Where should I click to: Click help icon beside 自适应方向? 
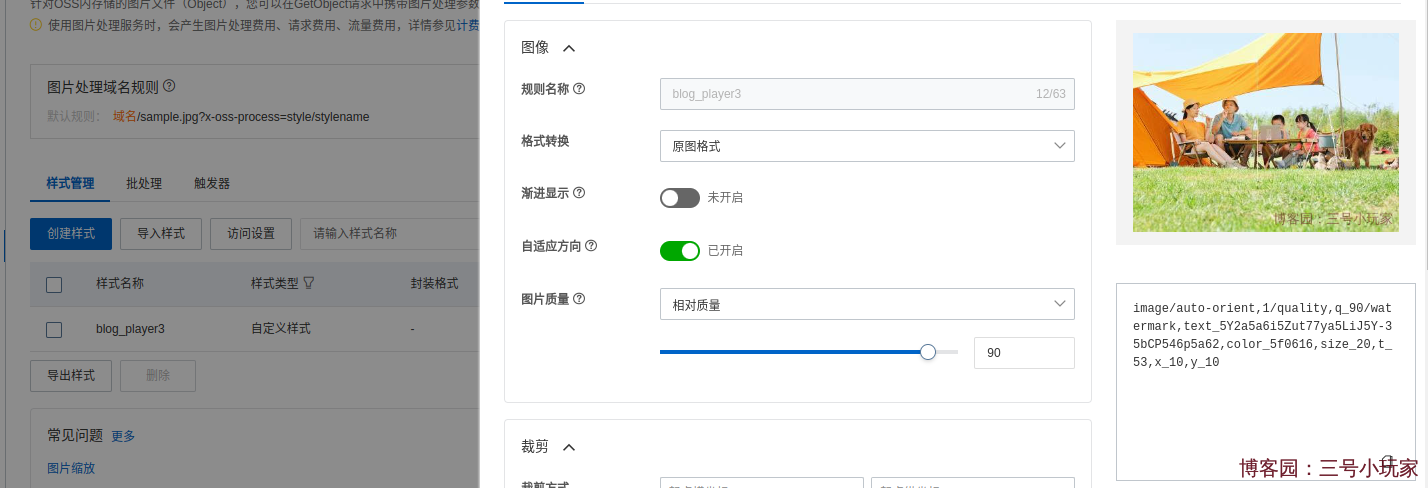click(591, 245)
